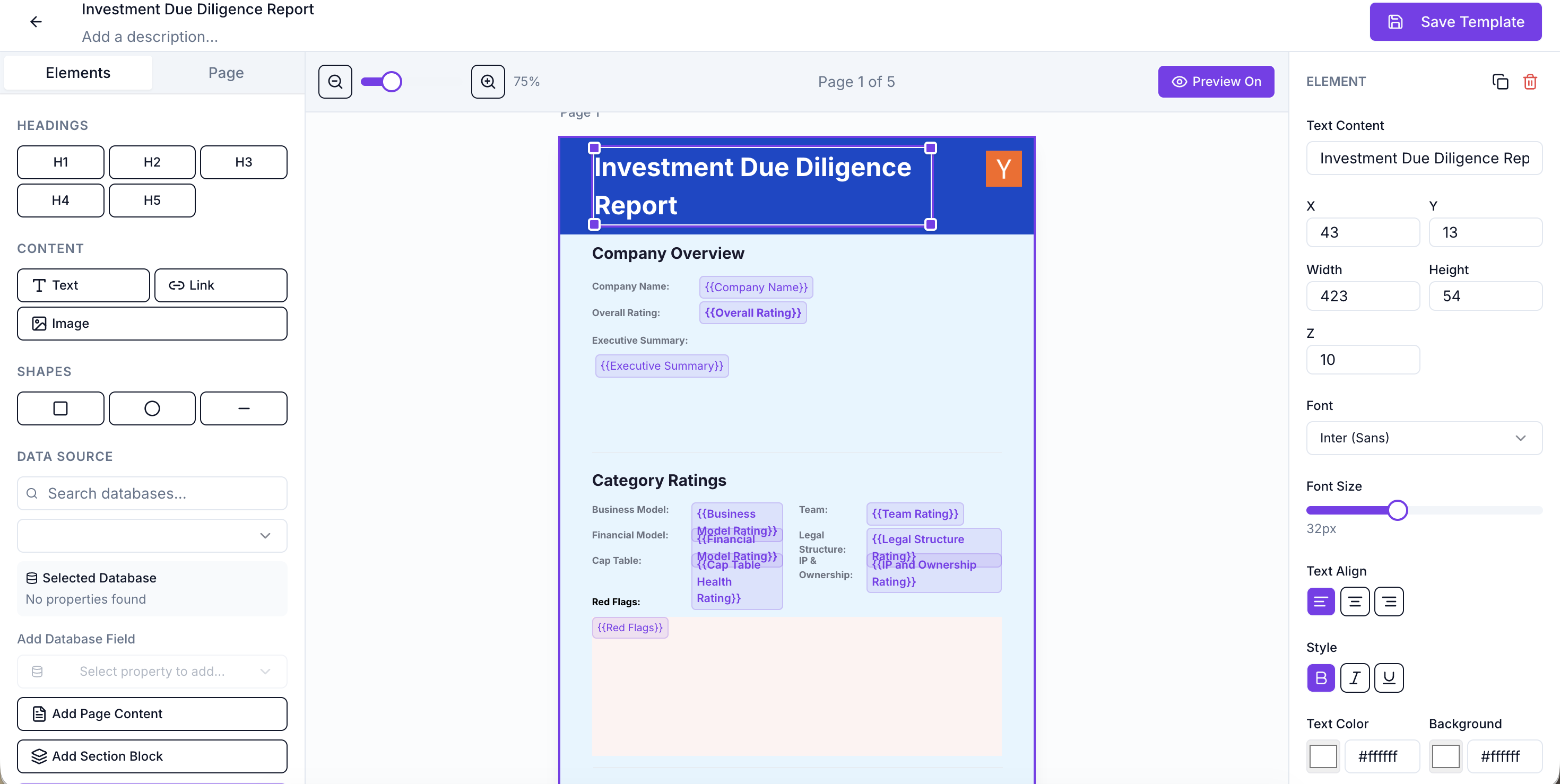Image resolution: width=1560 pixels, height=784 pixels.
Task: Click the Y position field
Action: coord(1485,232)
